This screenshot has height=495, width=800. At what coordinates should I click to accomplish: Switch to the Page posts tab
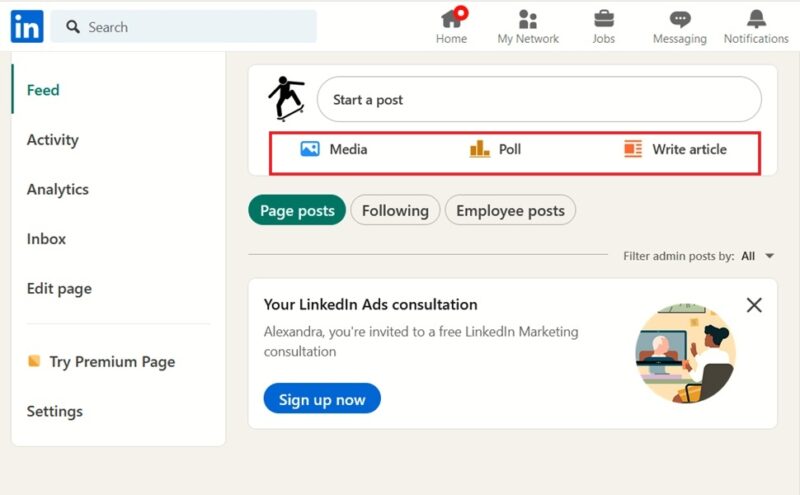click(297, 210)
